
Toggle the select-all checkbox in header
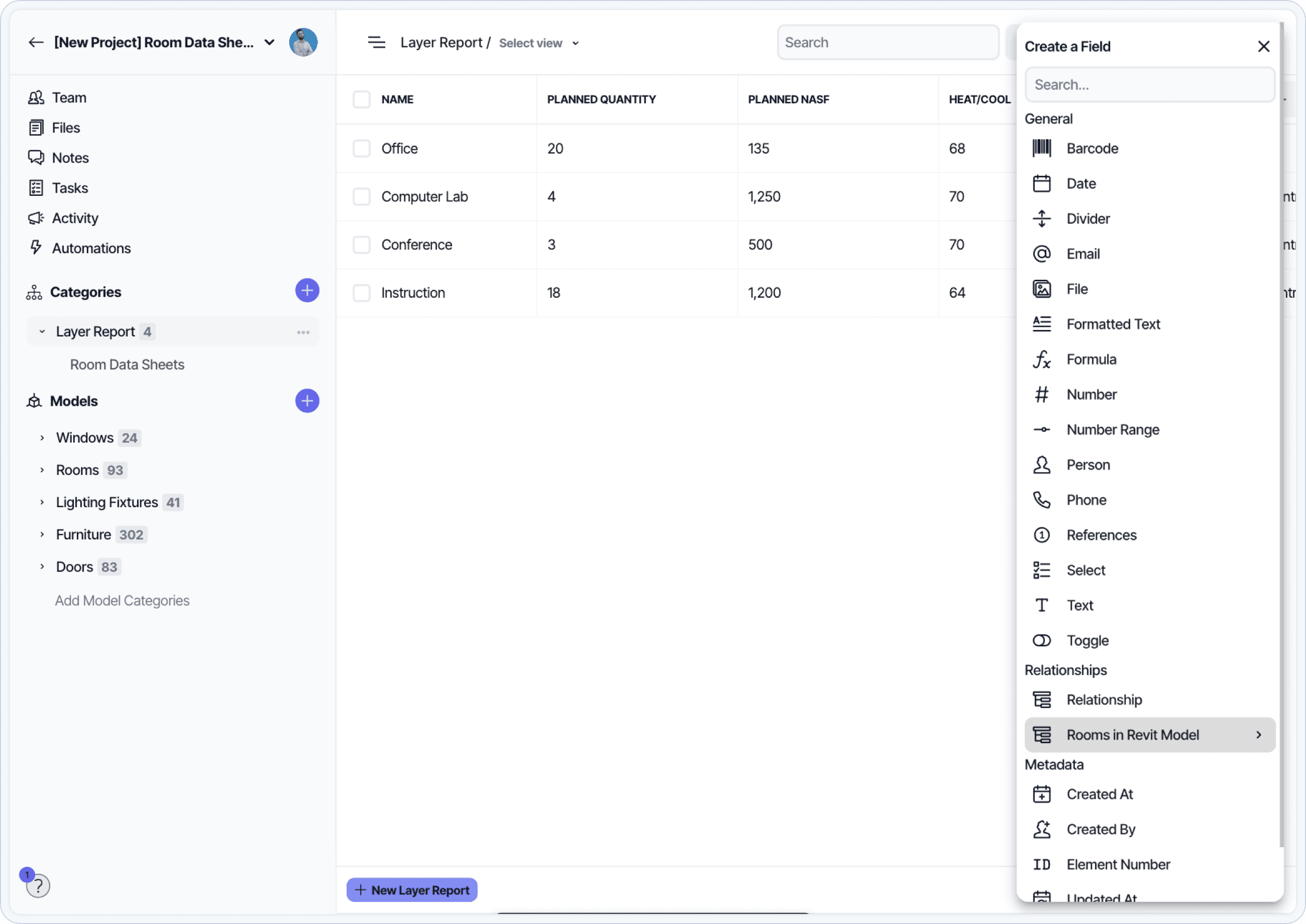[x=361, y=99]
